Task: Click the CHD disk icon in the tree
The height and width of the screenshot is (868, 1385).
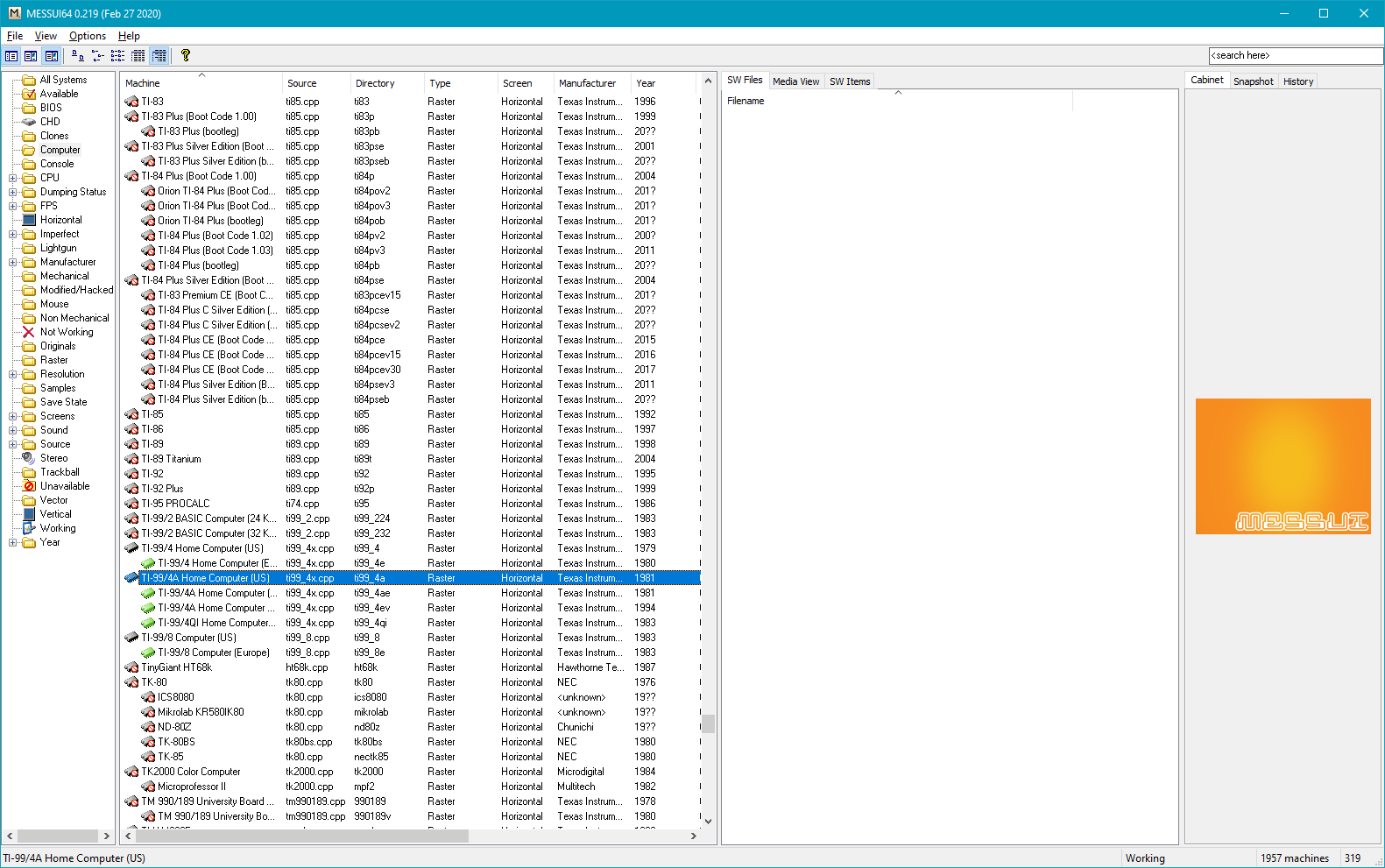Action: [x=29, y=122]
